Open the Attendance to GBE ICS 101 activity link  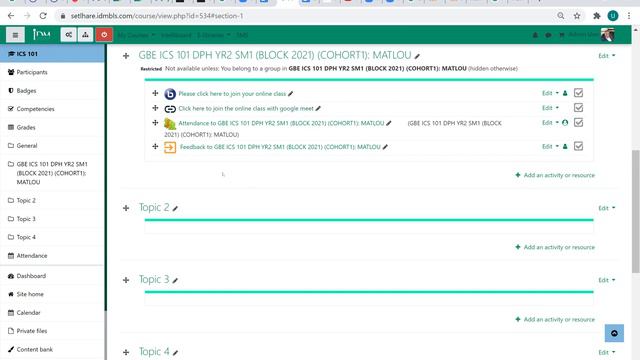tap(281, 123)
